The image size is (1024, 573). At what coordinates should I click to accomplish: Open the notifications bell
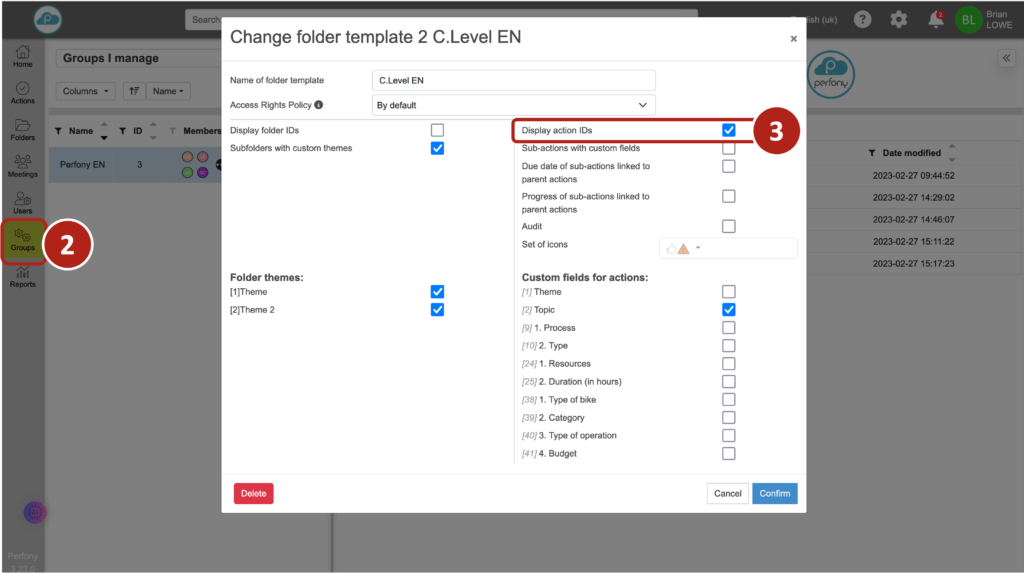(936, 19)
